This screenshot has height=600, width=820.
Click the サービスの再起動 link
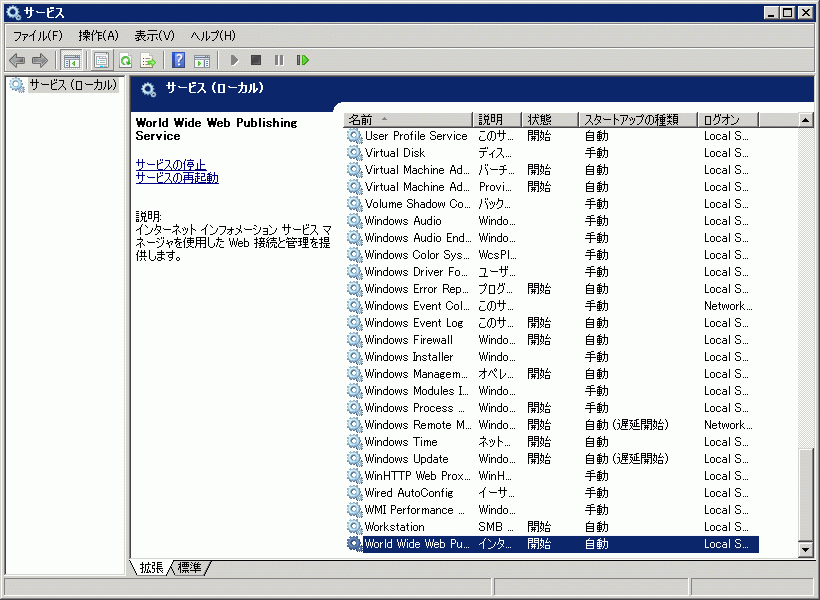tap(177, 177)
